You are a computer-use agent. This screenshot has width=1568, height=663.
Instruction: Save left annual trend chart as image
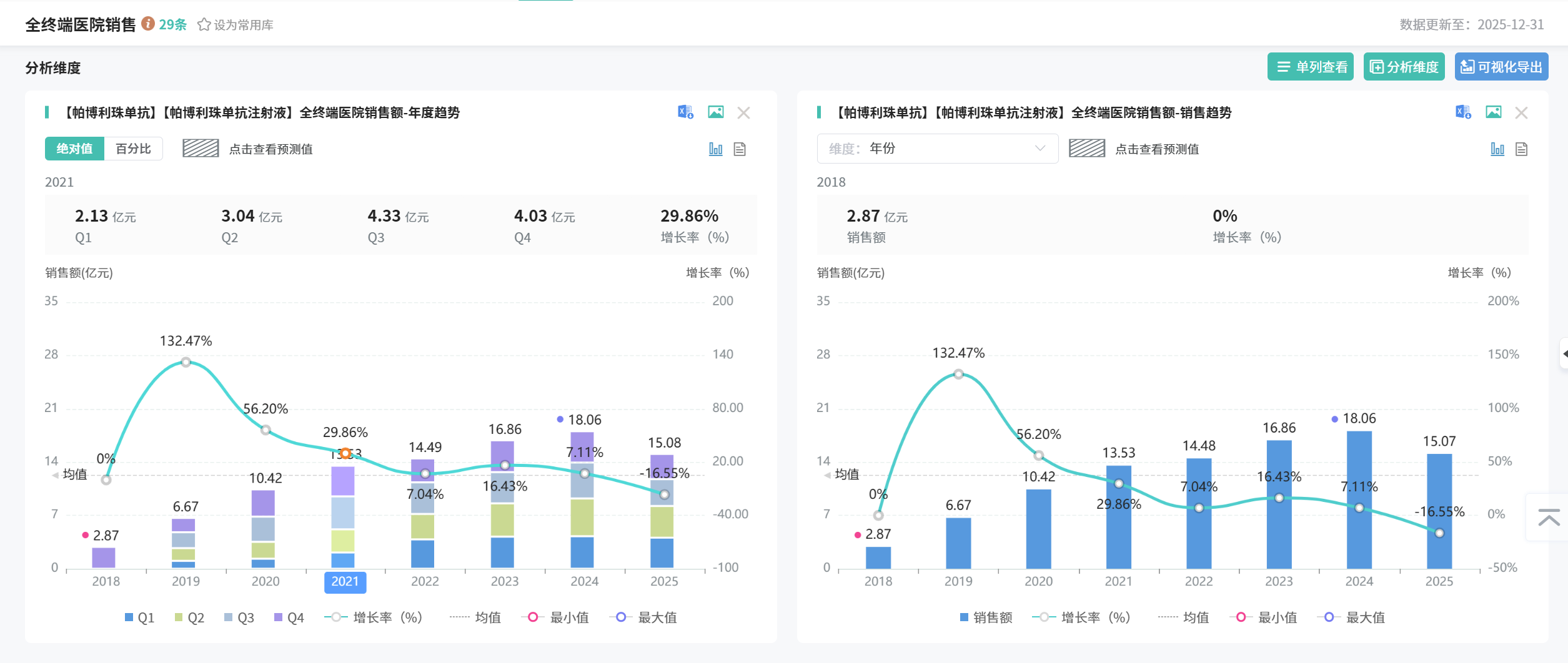tap(715, 112)
